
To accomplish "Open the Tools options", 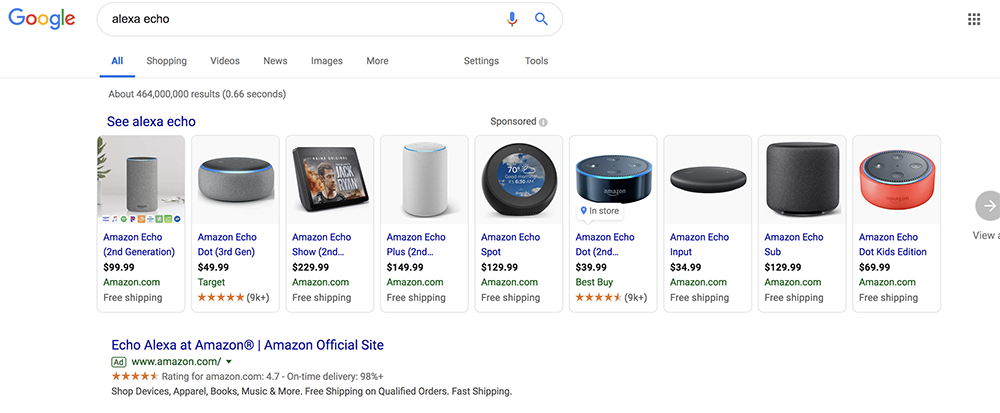I will click(x=536, y=61).
